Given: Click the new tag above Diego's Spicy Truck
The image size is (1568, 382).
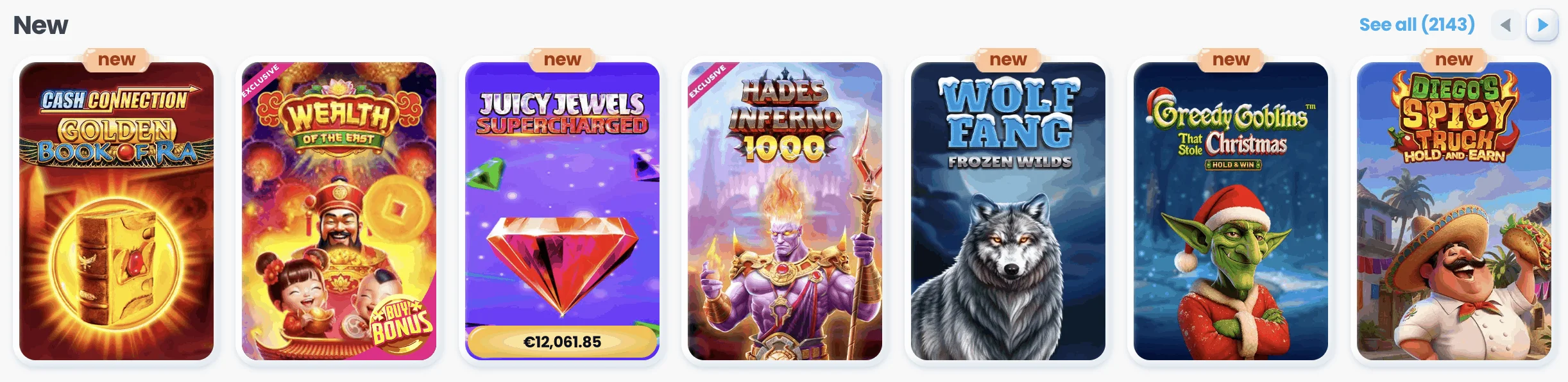Looking at the screenshot, I should (1454, 60).
